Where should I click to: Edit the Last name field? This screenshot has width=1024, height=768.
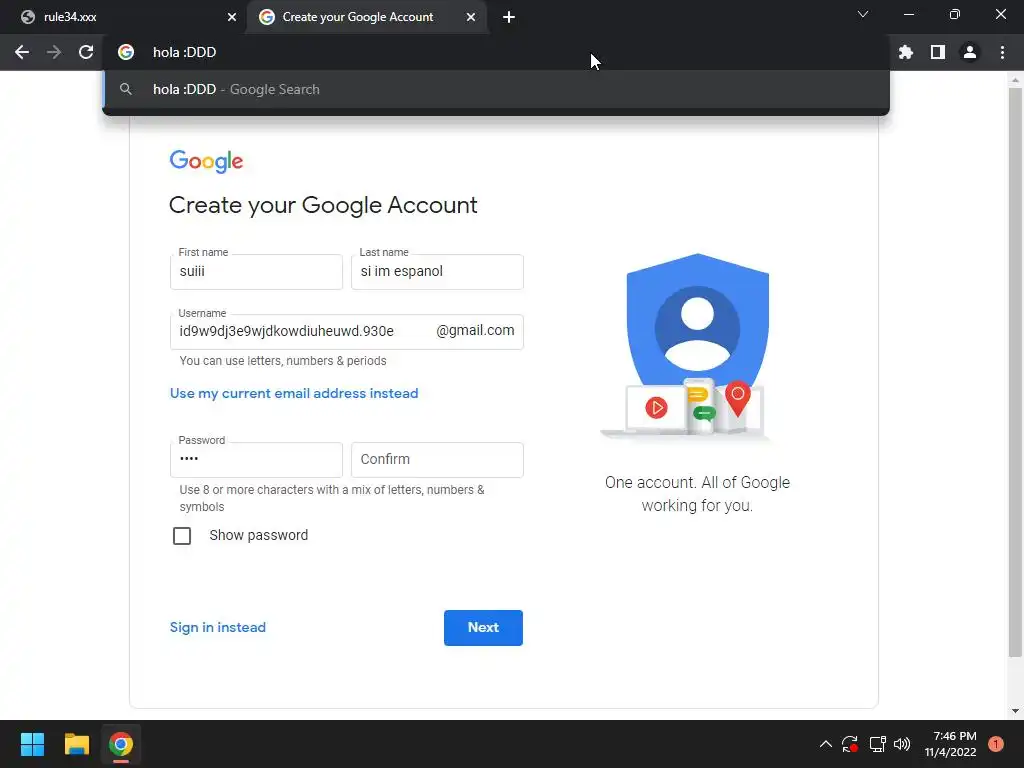tap(437, 272)
